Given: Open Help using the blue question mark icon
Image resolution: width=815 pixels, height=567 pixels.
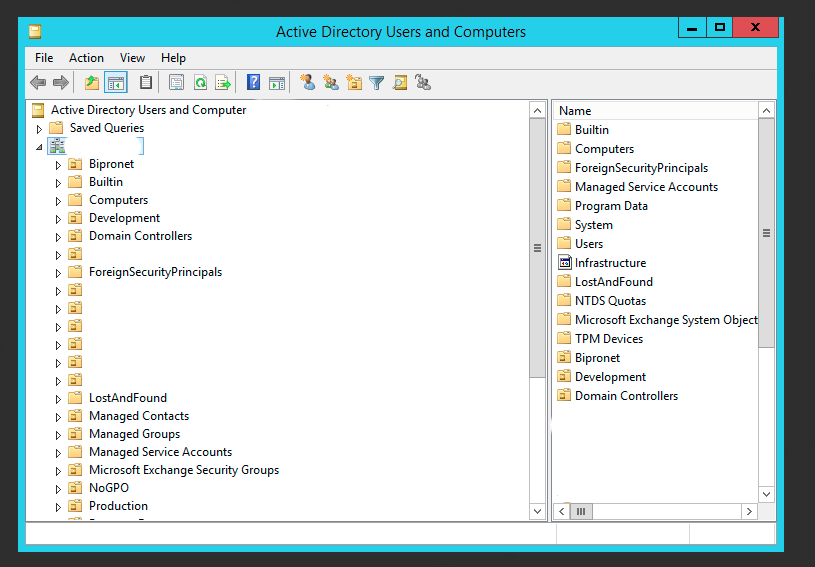Looking at the screenshot, I should (x=254, y=83).
